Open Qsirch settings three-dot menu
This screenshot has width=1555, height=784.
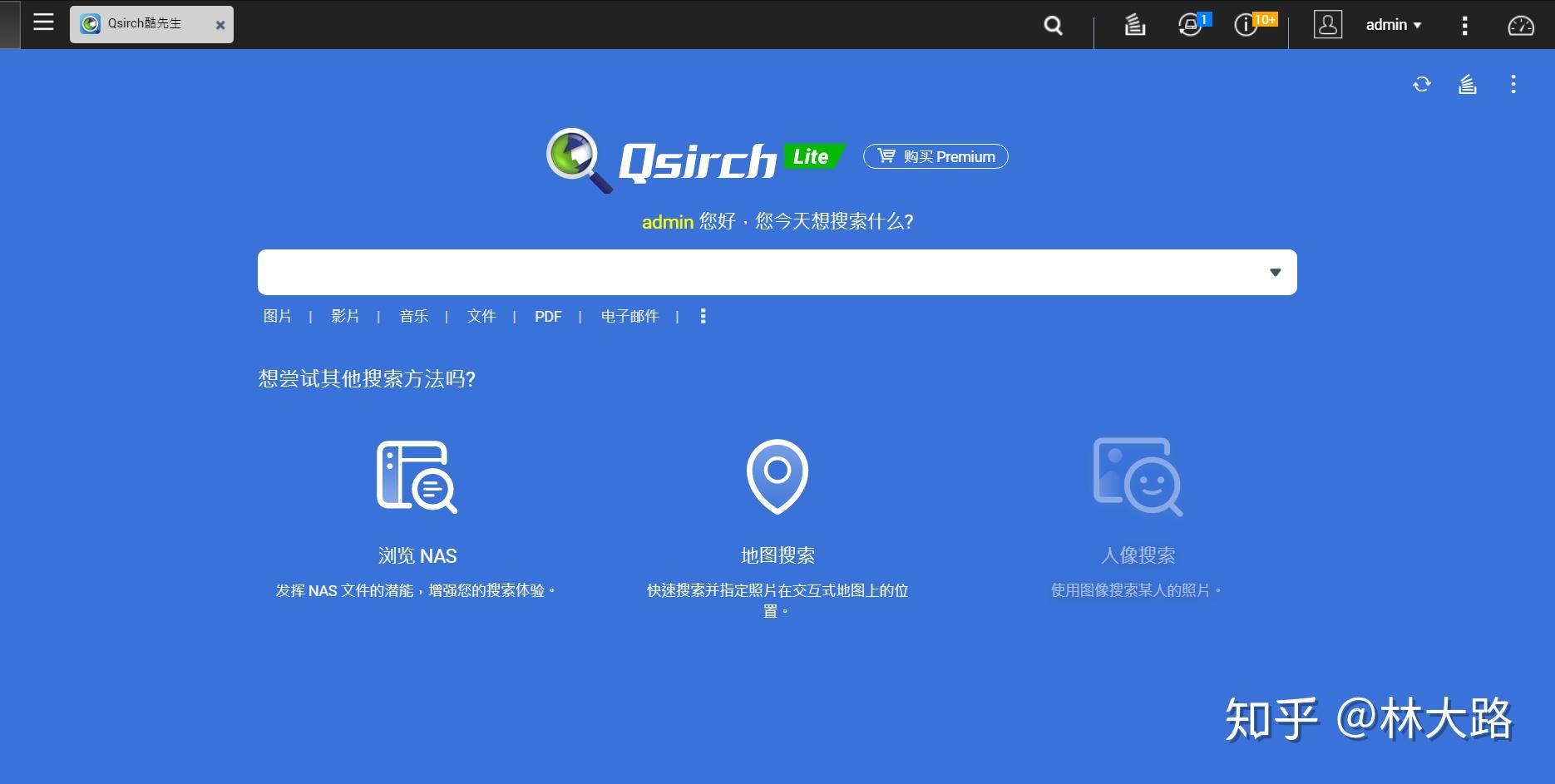pos(1513,84)
